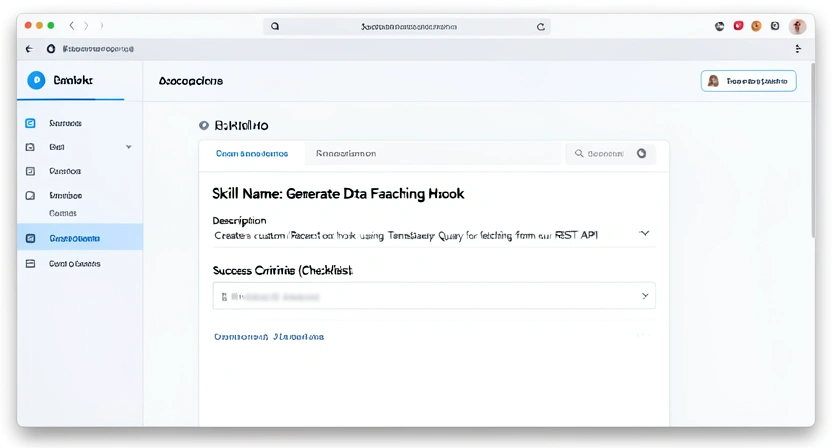The image size is (832, 448).
Task: Click the dark globe extension icon
Action: (x=720, y=26)
